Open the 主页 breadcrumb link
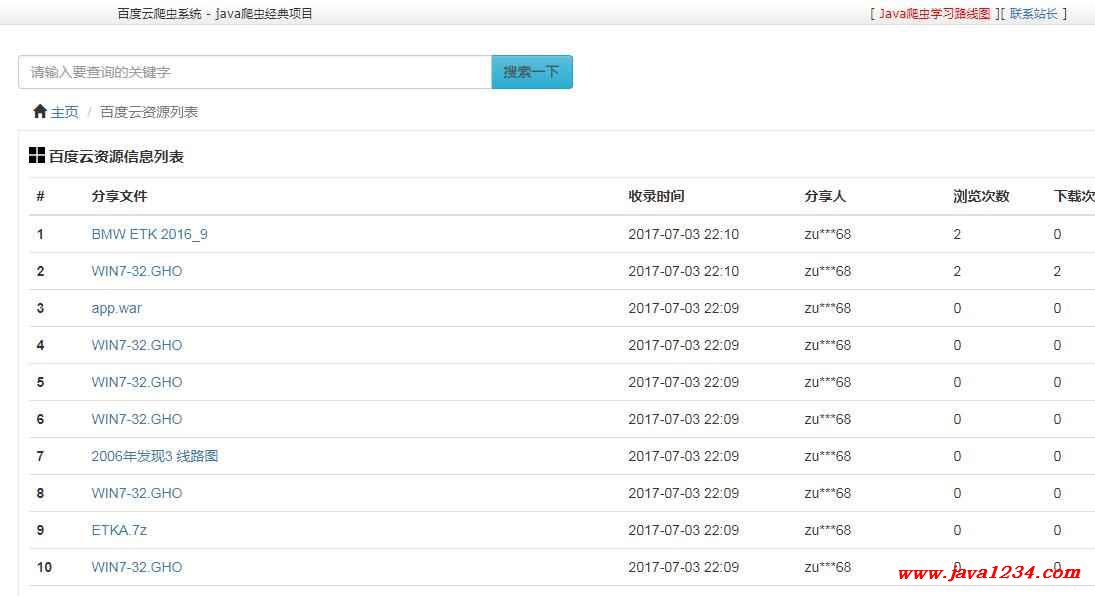The image size is (1095, 596). pyautogui.click(x=65, y=112)
